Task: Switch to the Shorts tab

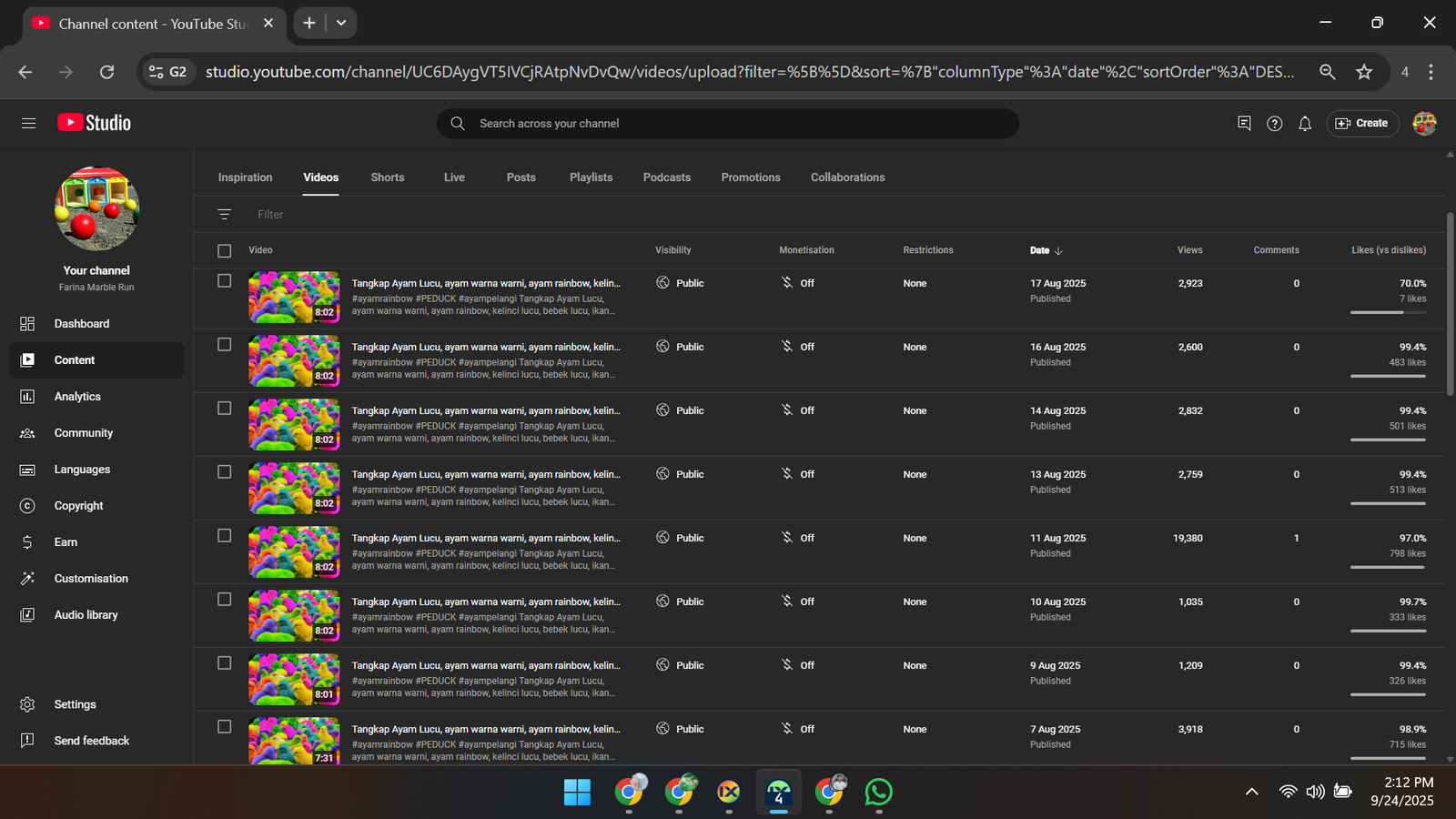Action: point(387,177)
